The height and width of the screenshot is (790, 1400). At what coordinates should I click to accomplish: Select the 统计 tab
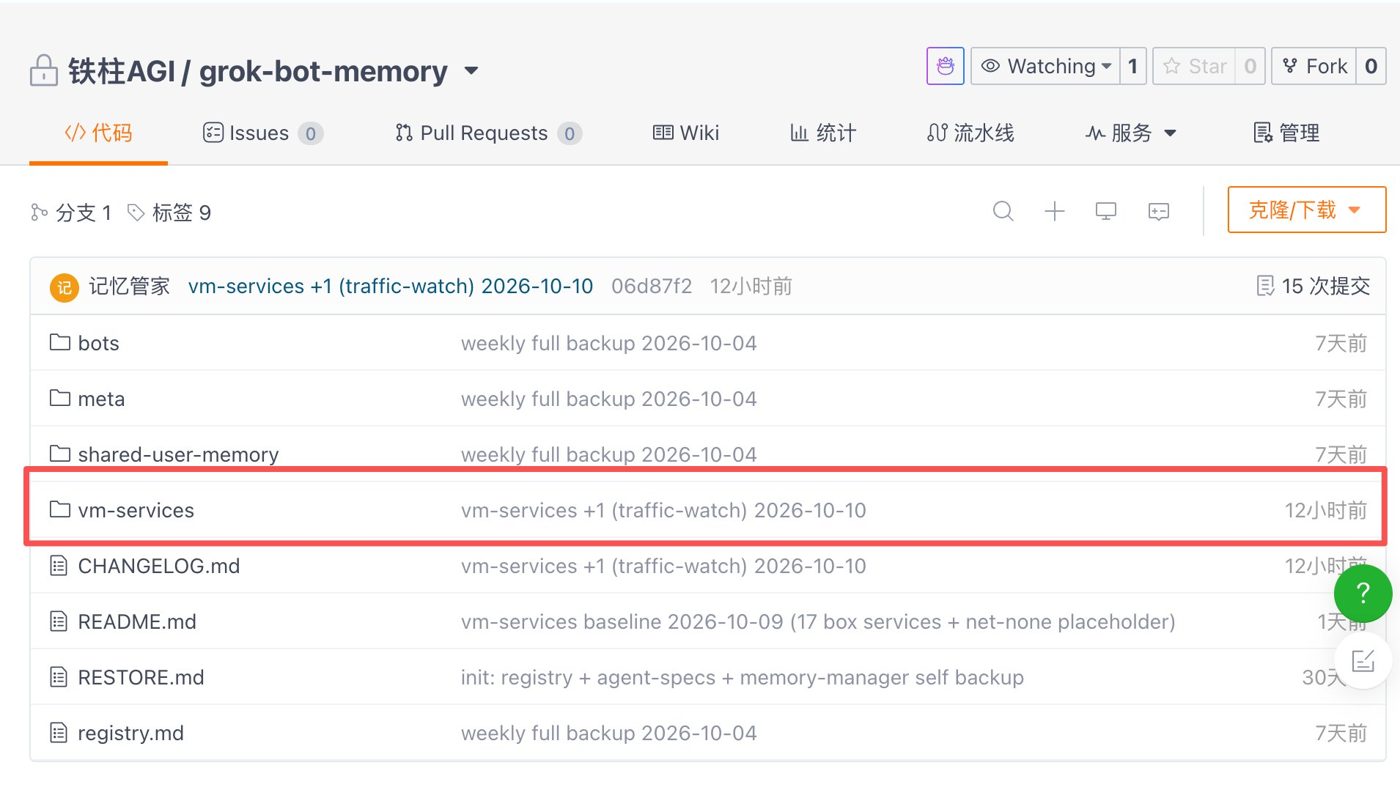coord(823,133)
